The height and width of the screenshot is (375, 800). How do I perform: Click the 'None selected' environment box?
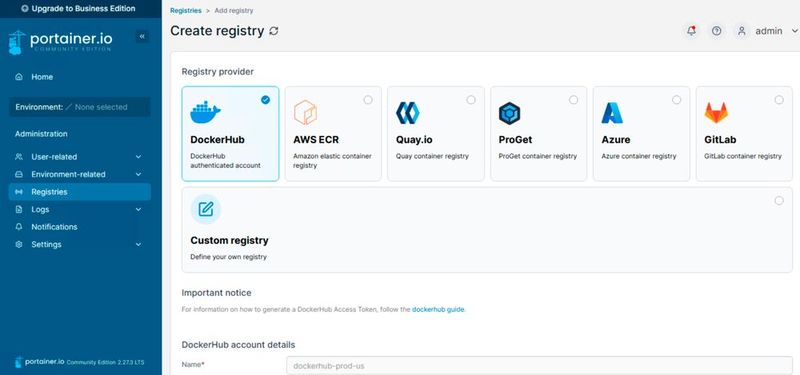pyautogui.click(x=80, y=107)
